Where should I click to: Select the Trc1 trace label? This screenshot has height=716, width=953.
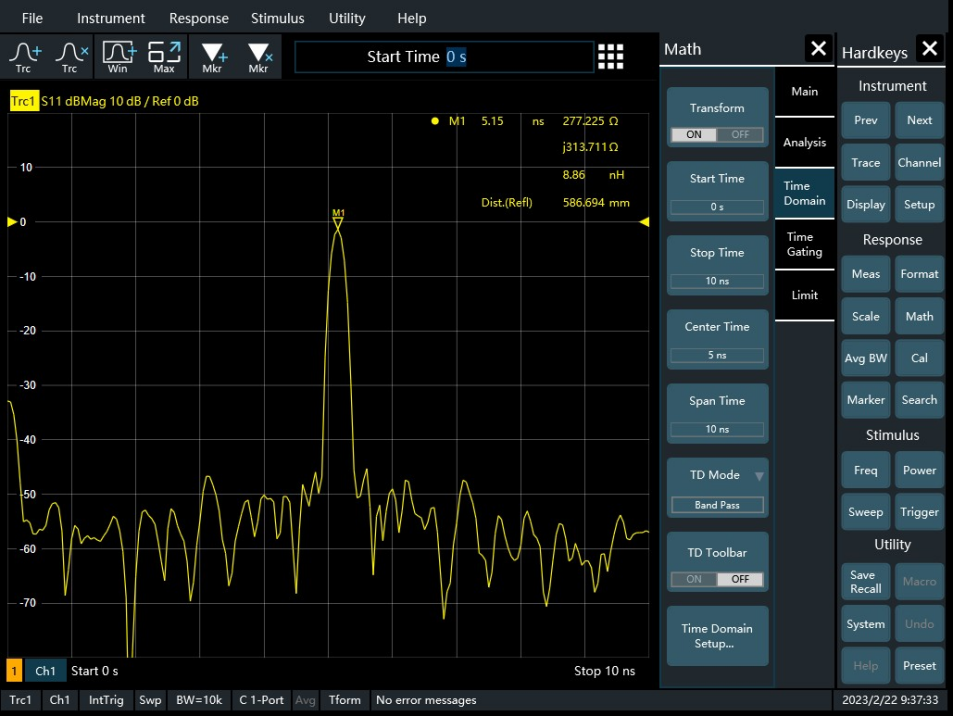(x=24, y=102)
